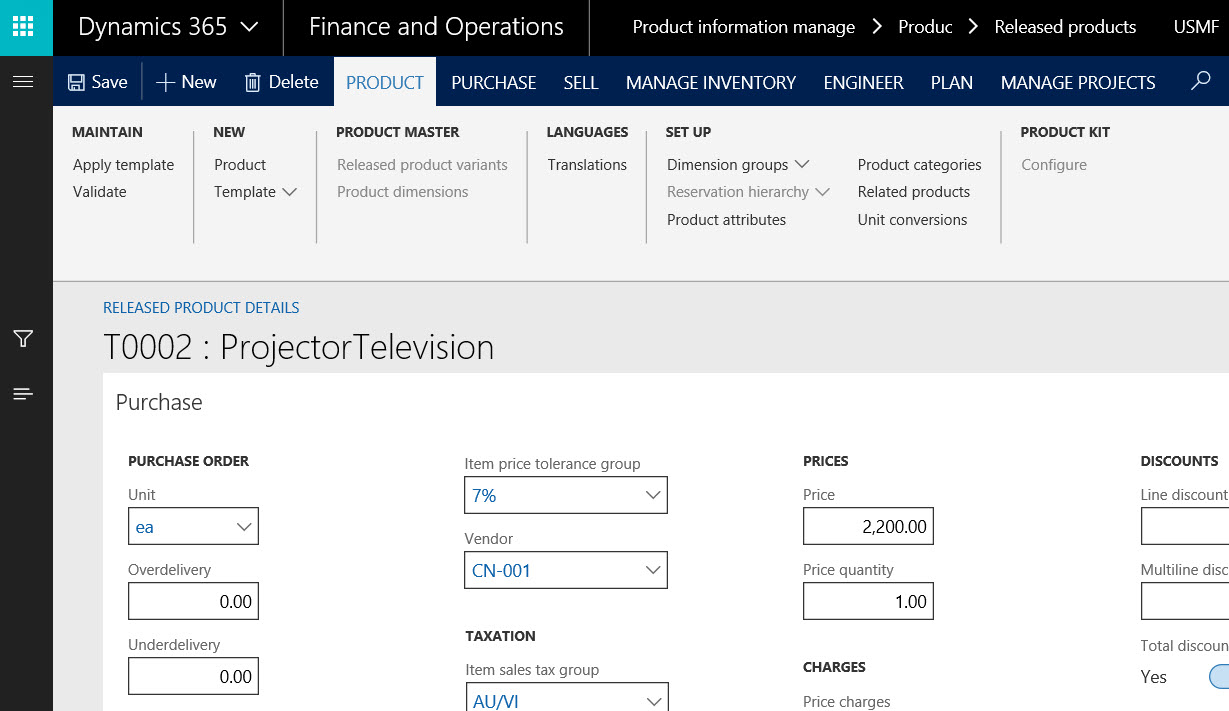Click the Delete trash can icon
Screen dimensions: 1229x711
click(x=254, y=82)
